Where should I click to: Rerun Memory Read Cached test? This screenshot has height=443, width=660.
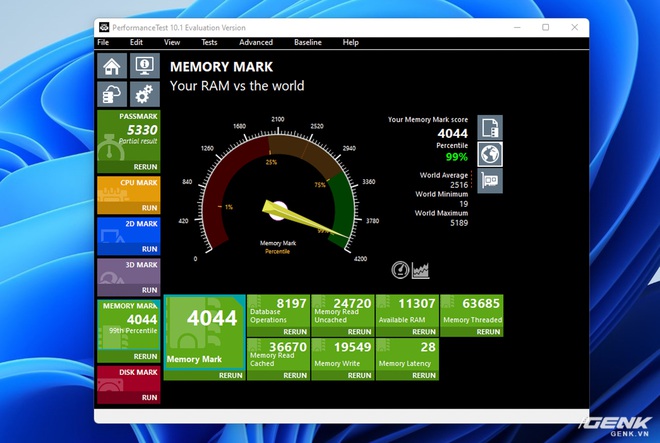coord(295,375)
